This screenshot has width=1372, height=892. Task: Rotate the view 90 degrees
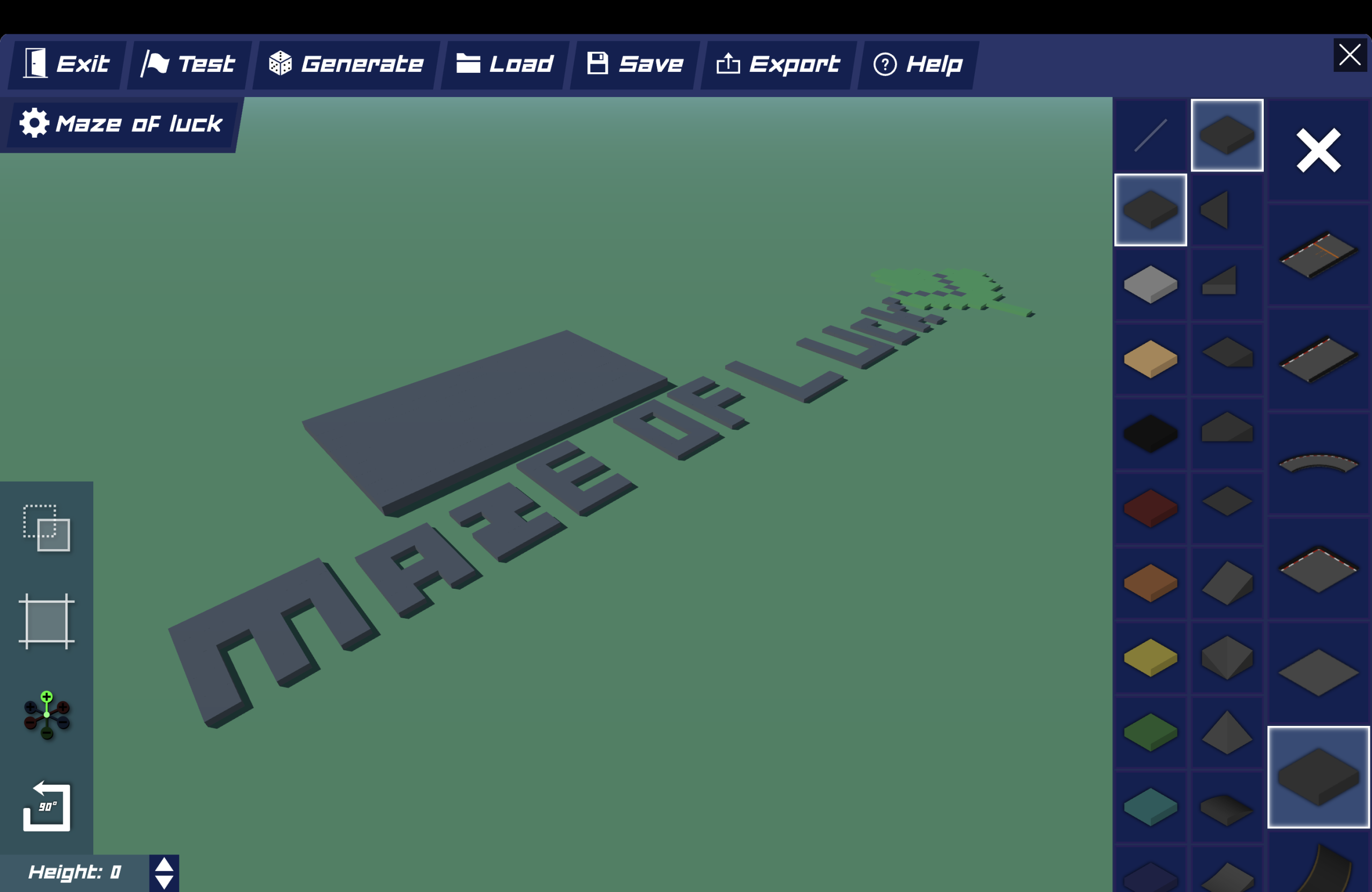coord(47,807)
